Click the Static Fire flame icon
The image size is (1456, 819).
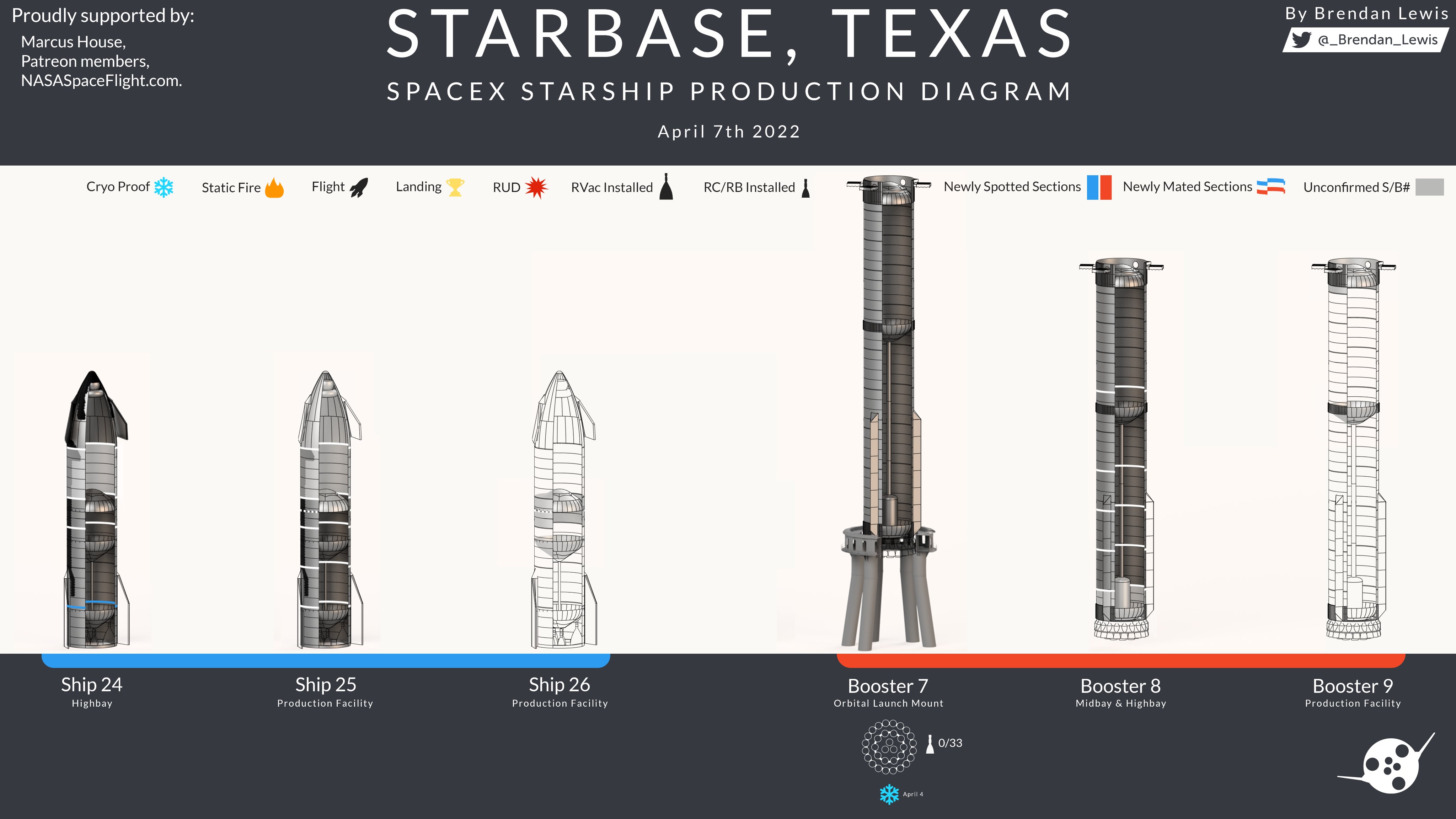(x=274, y=188)
